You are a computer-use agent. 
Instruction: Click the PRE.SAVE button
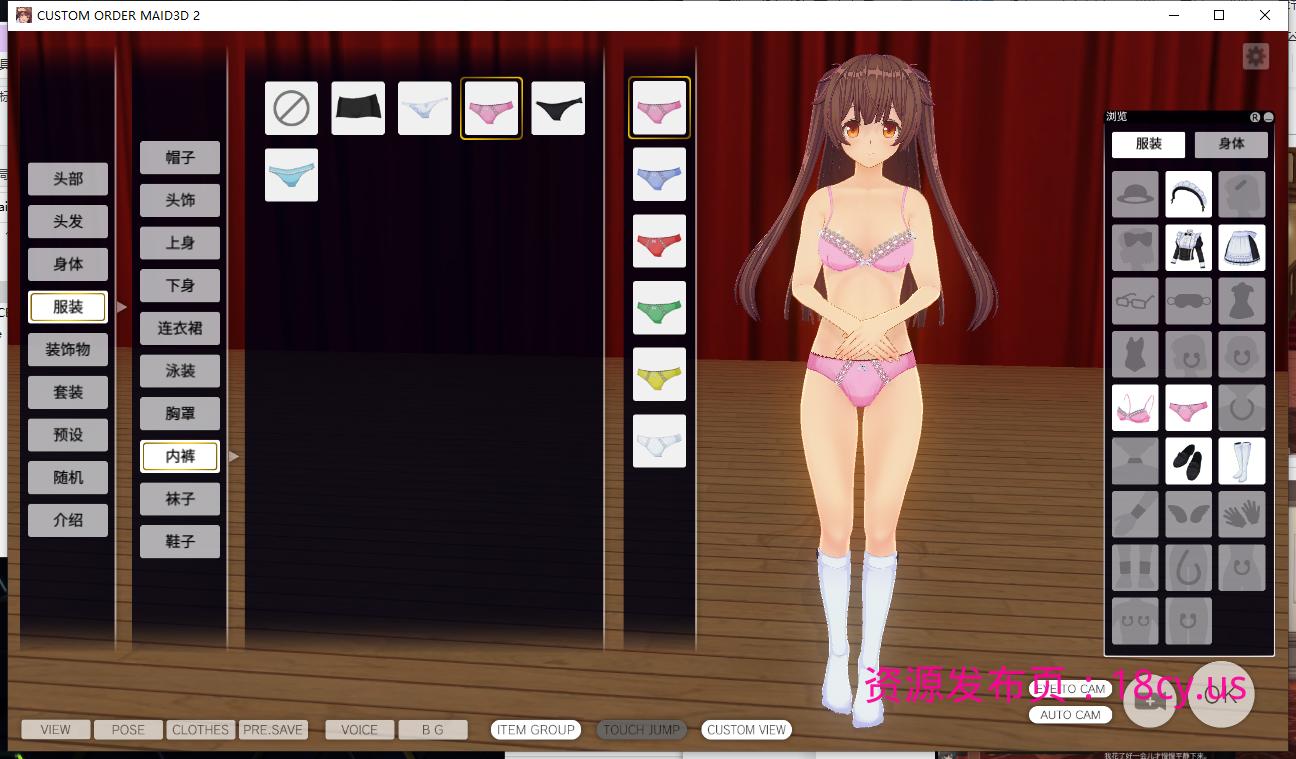click(273, 730)
